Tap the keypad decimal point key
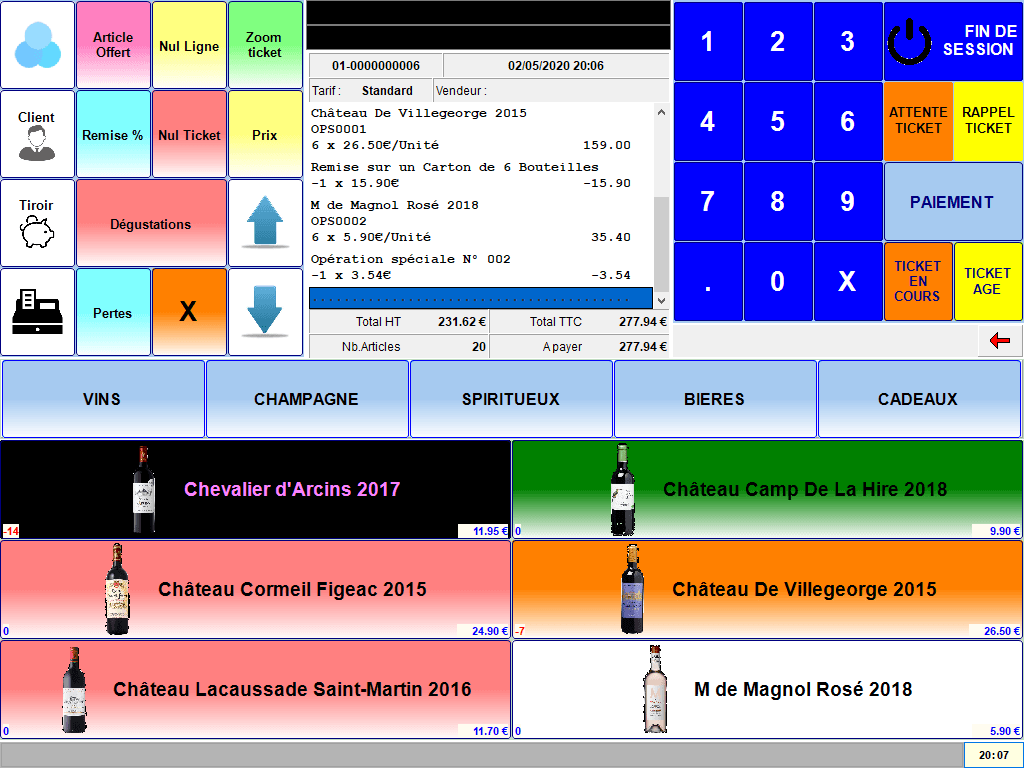Image resolution: width=1024 pixels, height=768 pixels. pyautogui.click(x=708, y=281)
